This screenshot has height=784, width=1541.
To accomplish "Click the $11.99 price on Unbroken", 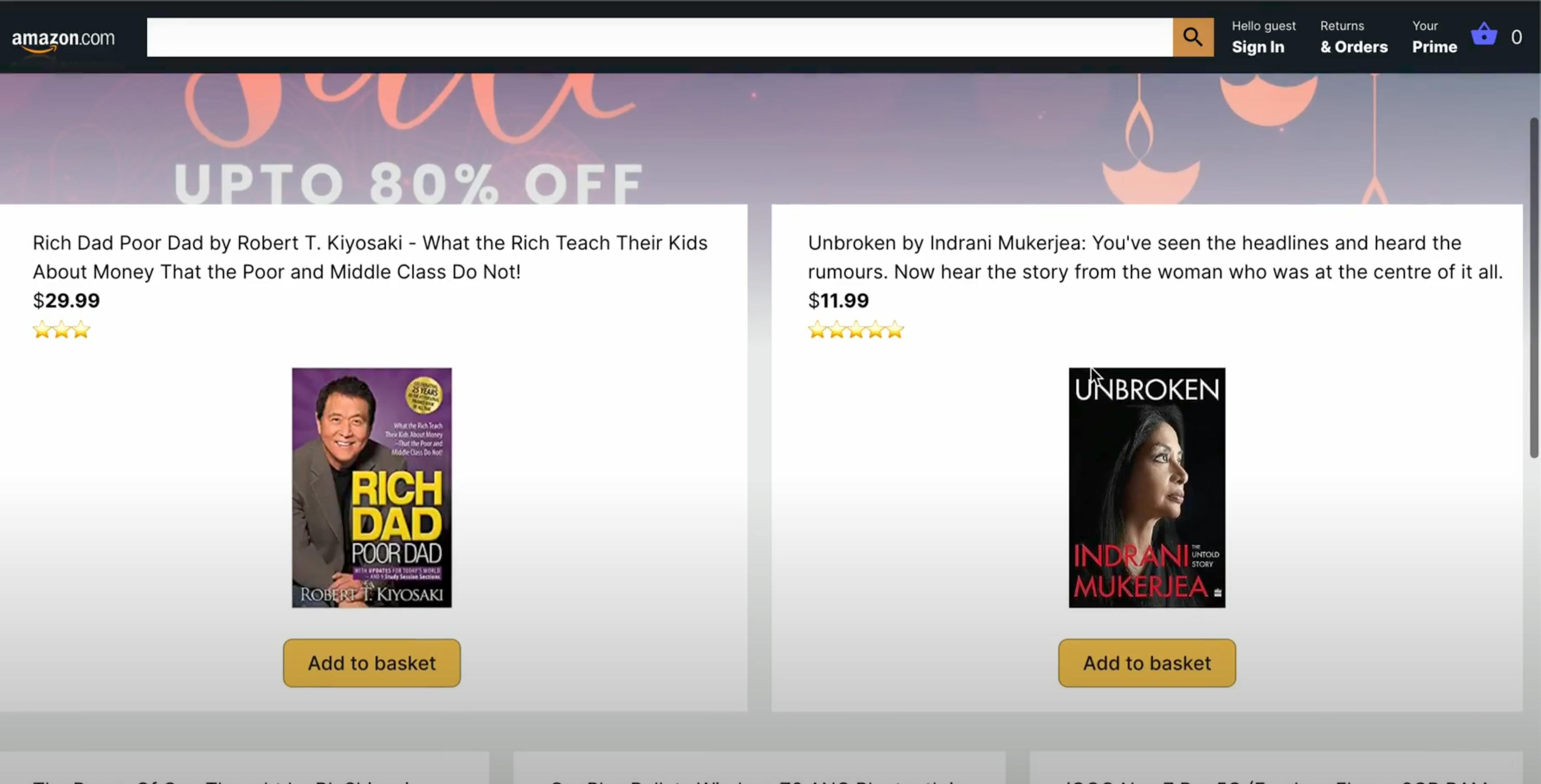I will [x=838, y=300].
